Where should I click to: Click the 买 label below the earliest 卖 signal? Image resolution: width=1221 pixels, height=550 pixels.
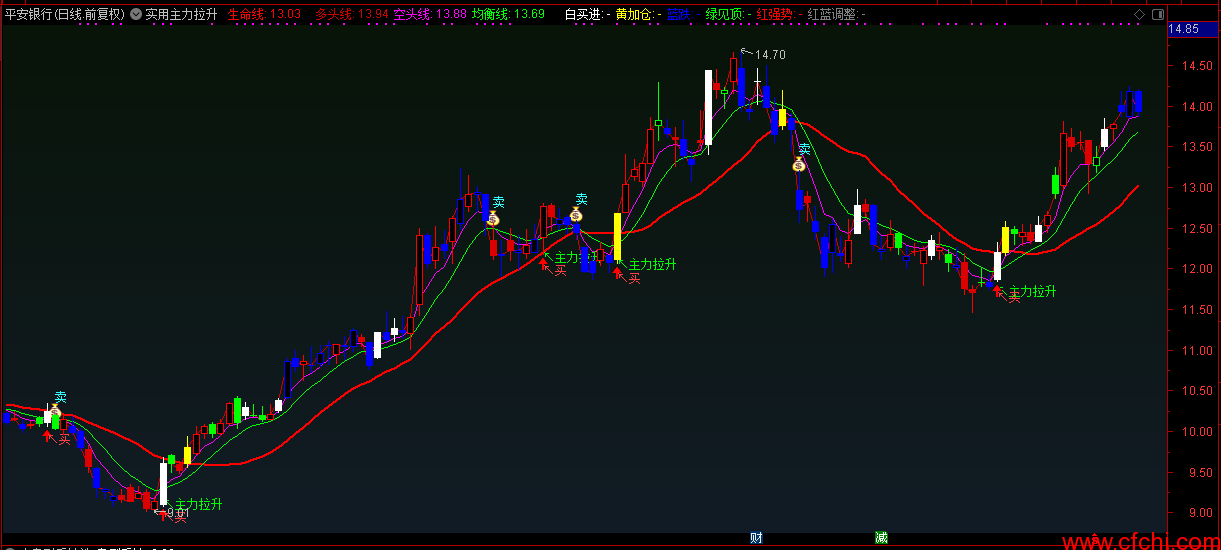click(x=64, y=438)
